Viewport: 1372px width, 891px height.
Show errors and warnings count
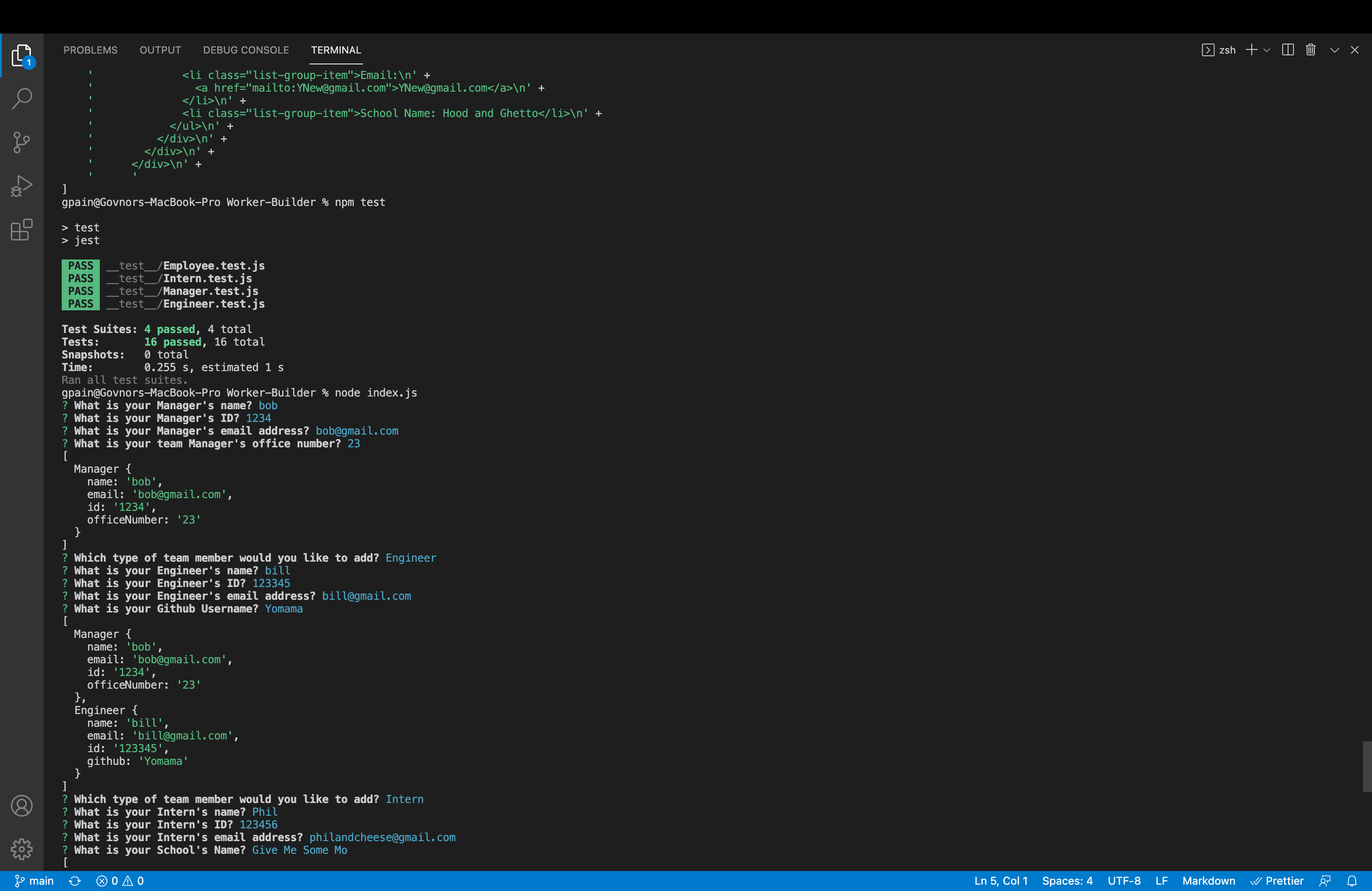pos(120,881)
